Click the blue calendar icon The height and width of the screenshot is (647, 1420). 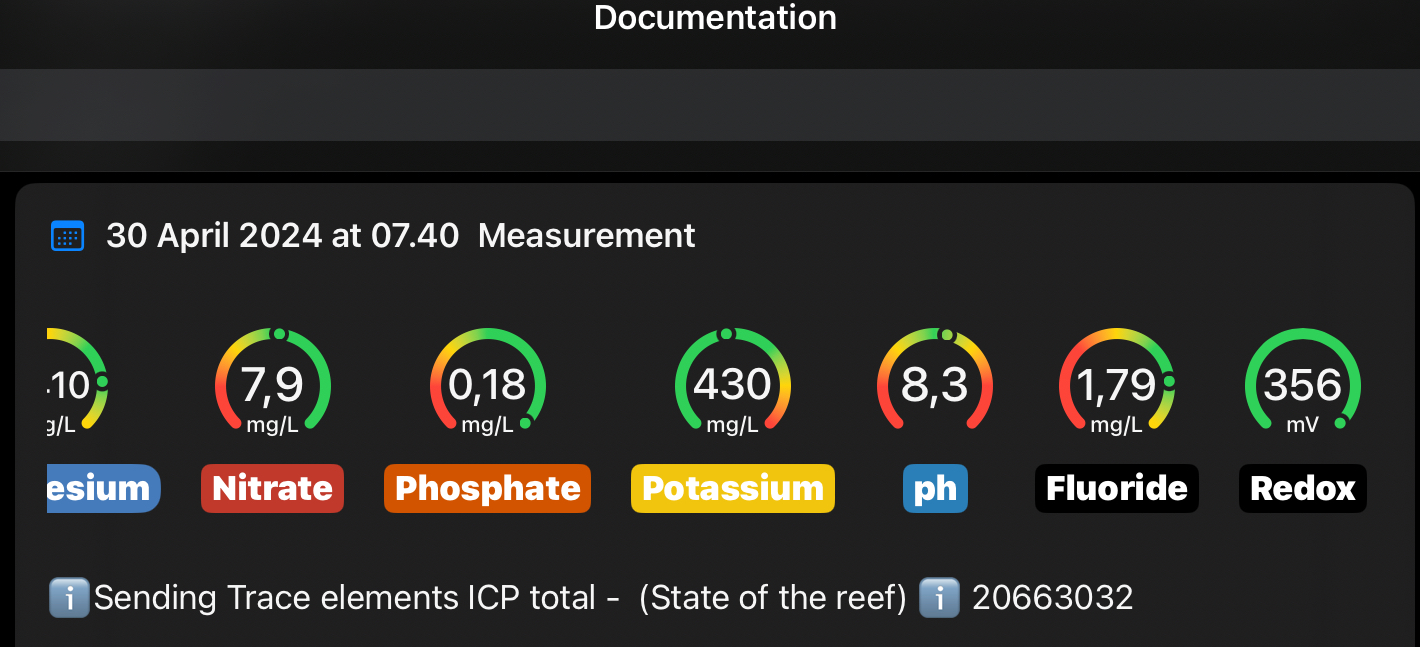[67, 236]
